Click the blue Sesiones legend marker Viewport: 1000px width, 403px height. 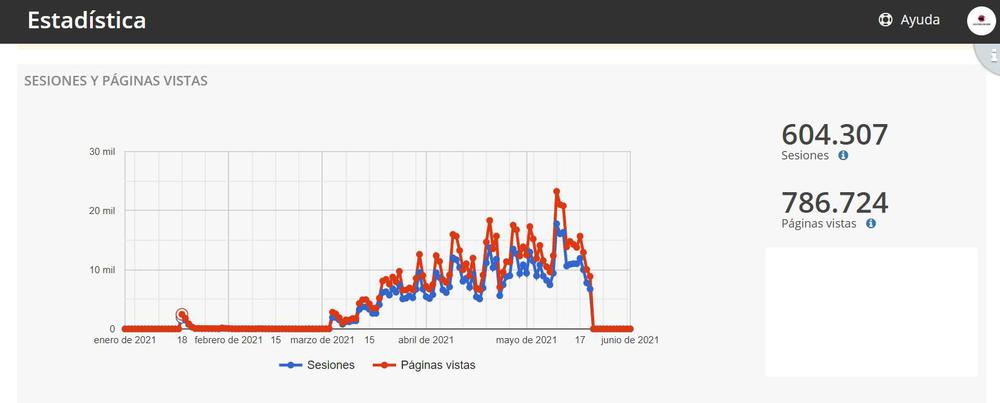291,365
